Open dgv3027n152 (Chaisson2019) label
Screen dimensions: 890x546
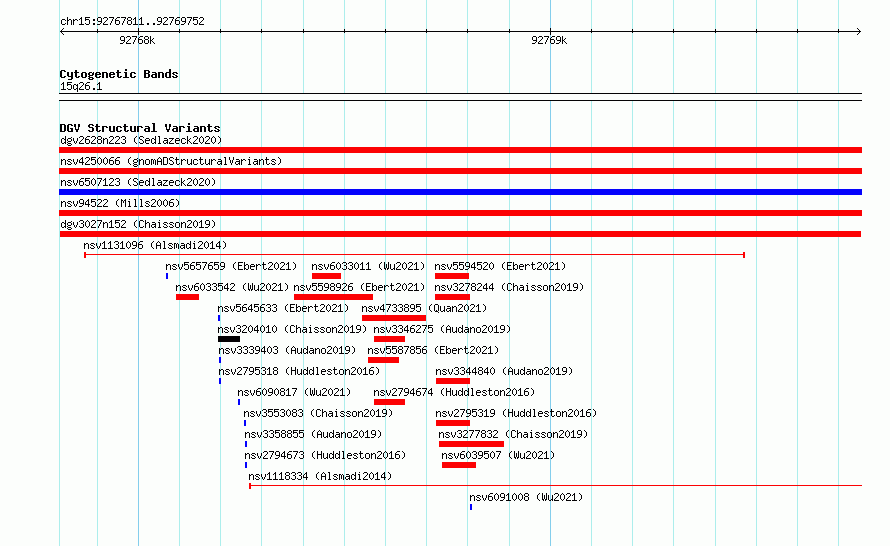coord(138,224)
